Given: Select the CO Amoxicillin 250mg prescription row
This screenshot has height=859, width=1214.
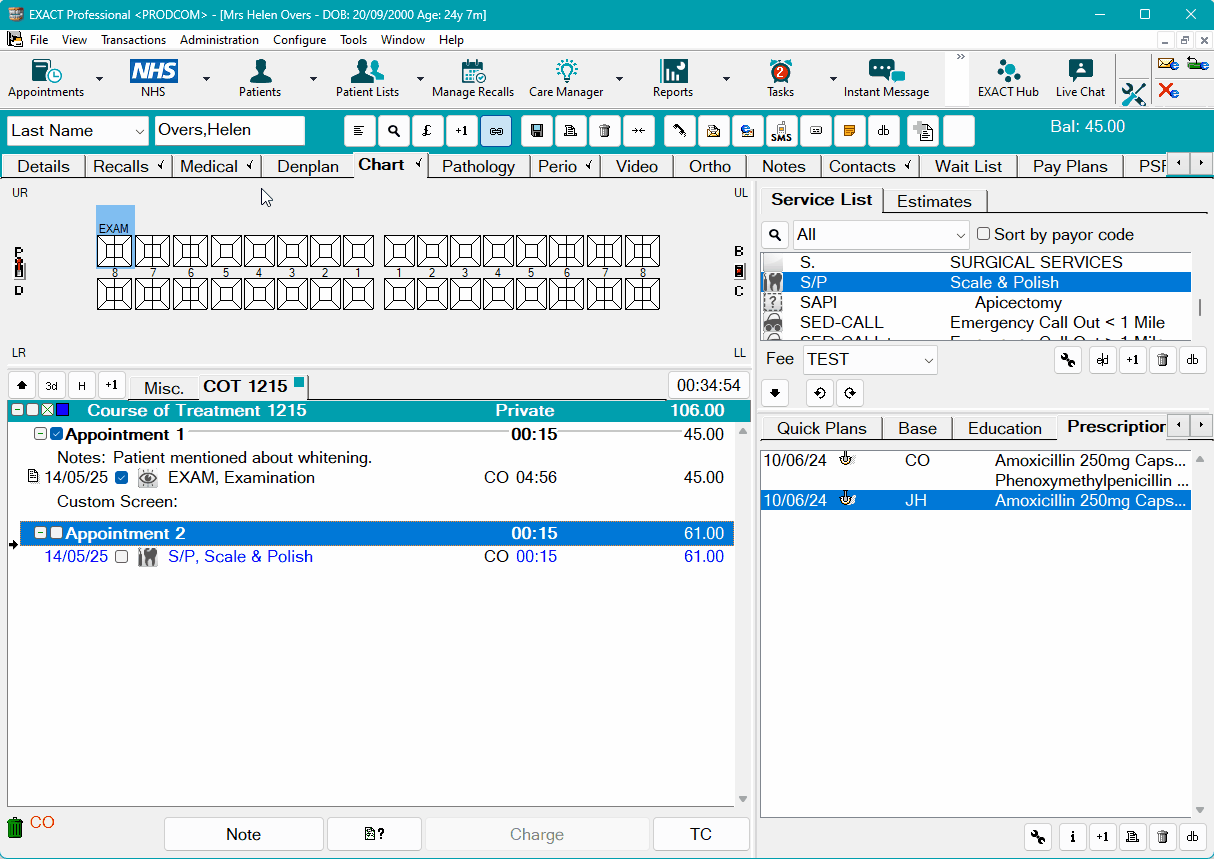Looking at the screenshot, I should click(x=975, y=460).
